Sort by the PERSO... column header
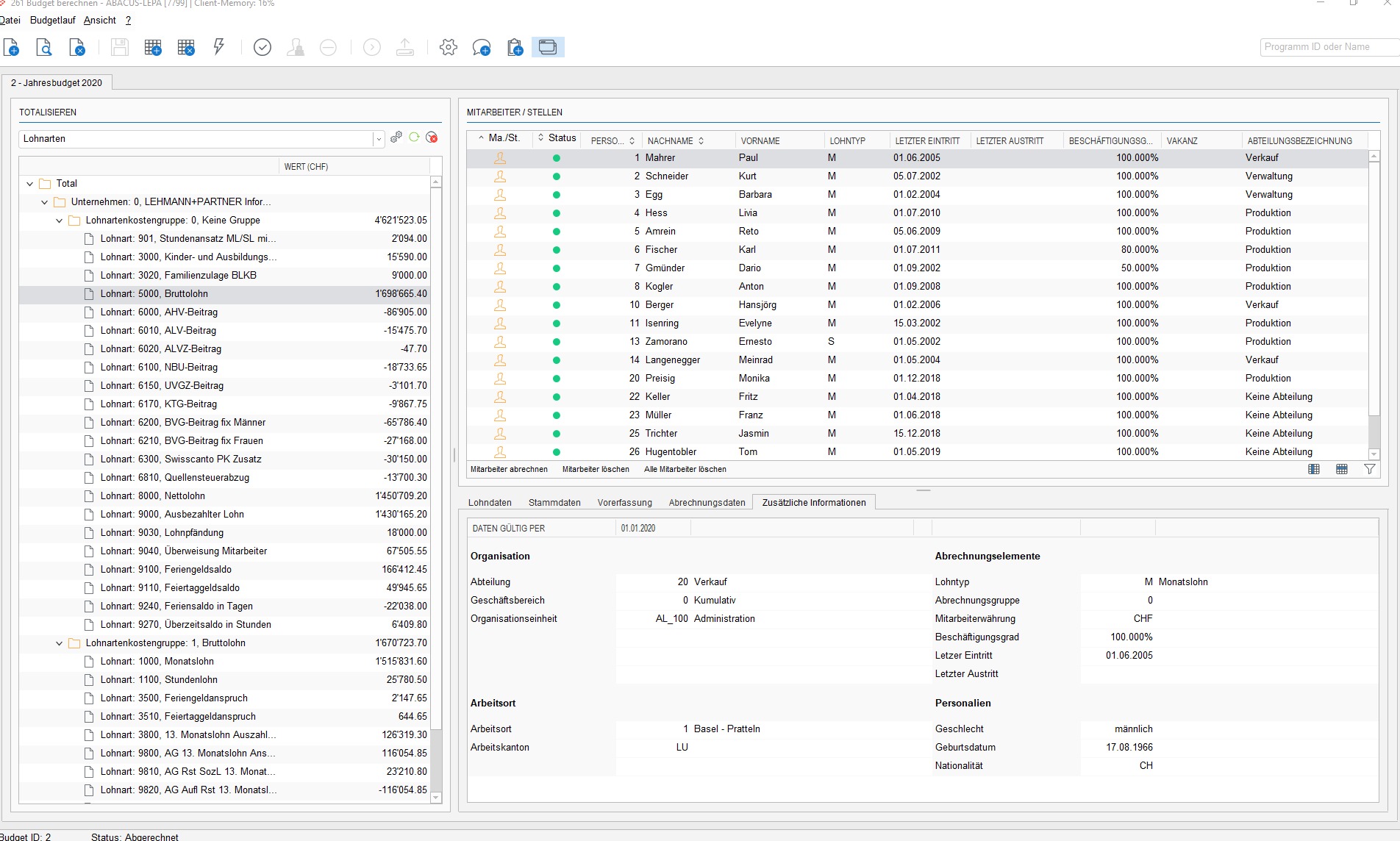1400x841 pixels. pos(612,140)
